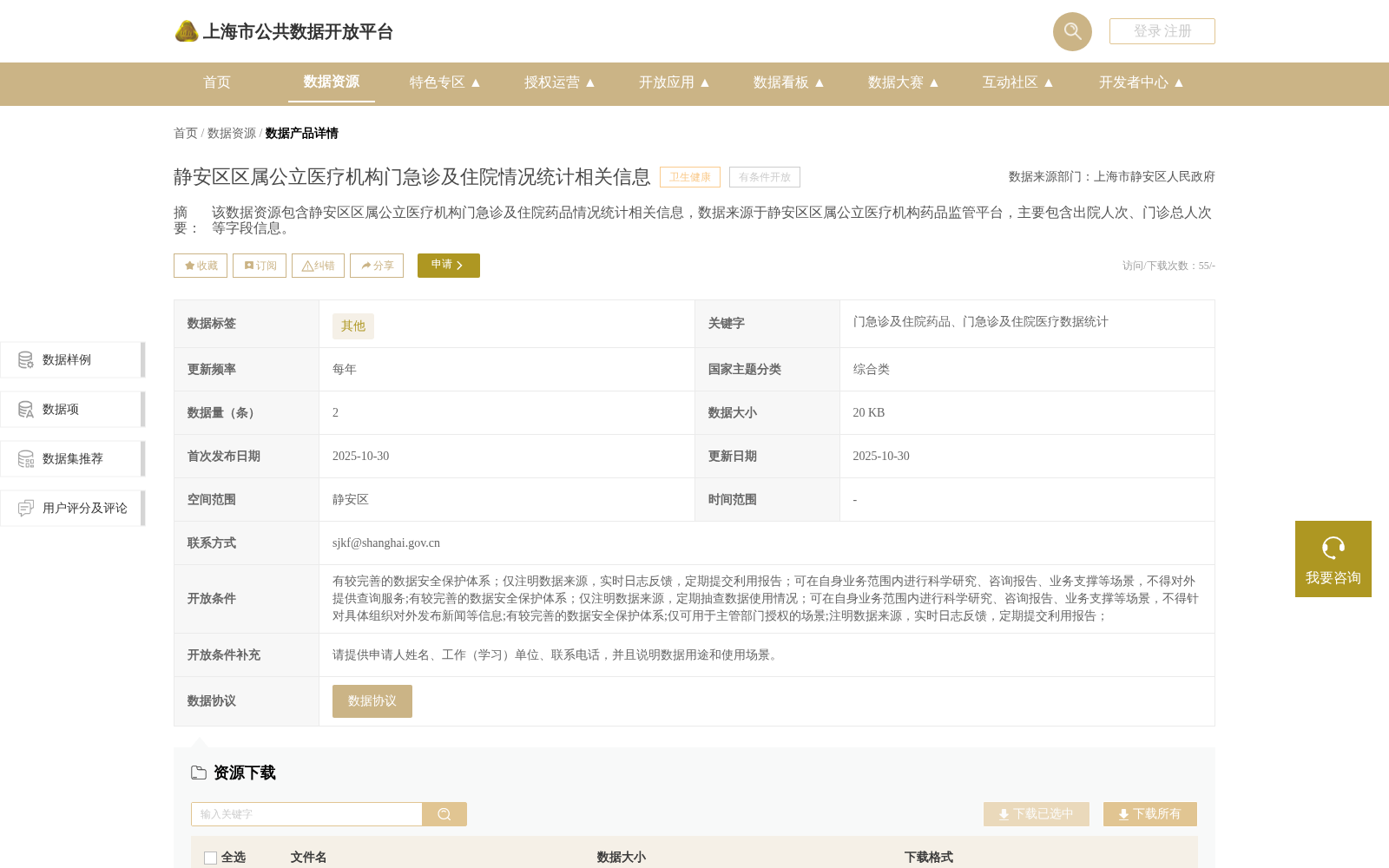Viewport: 1389px width, 868px height.
Task: Subscribe with the 订阅 button
Action: 260,266
